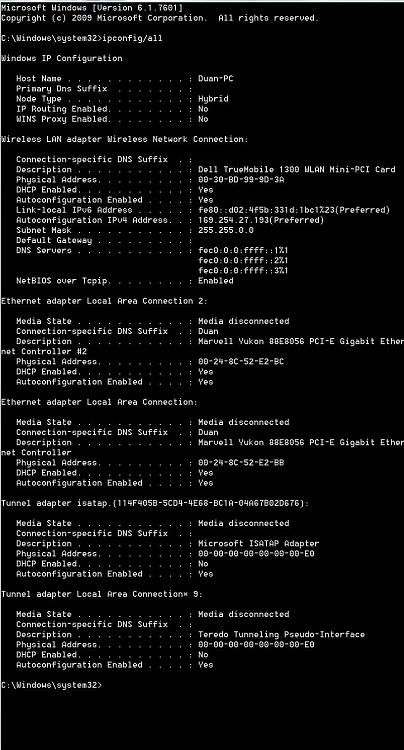Click the Host Name value Duan-PC
The height and width of the screenshot is (750, 404).
pyautogui.click(x=216, y=78)
